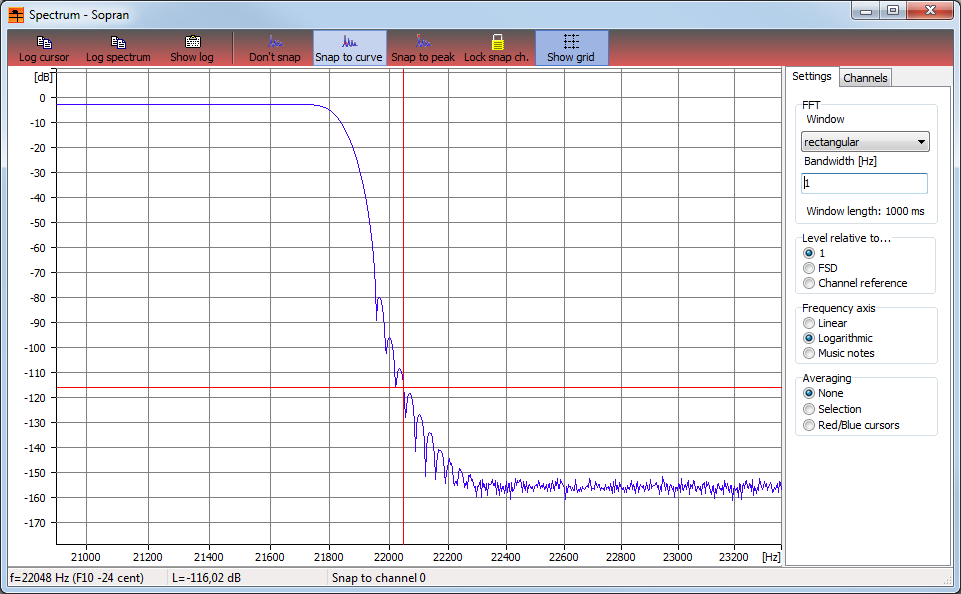Select Snap to peak mode
Image resolution: width=961 pixels, height=594 pixels.
(423, 48)
